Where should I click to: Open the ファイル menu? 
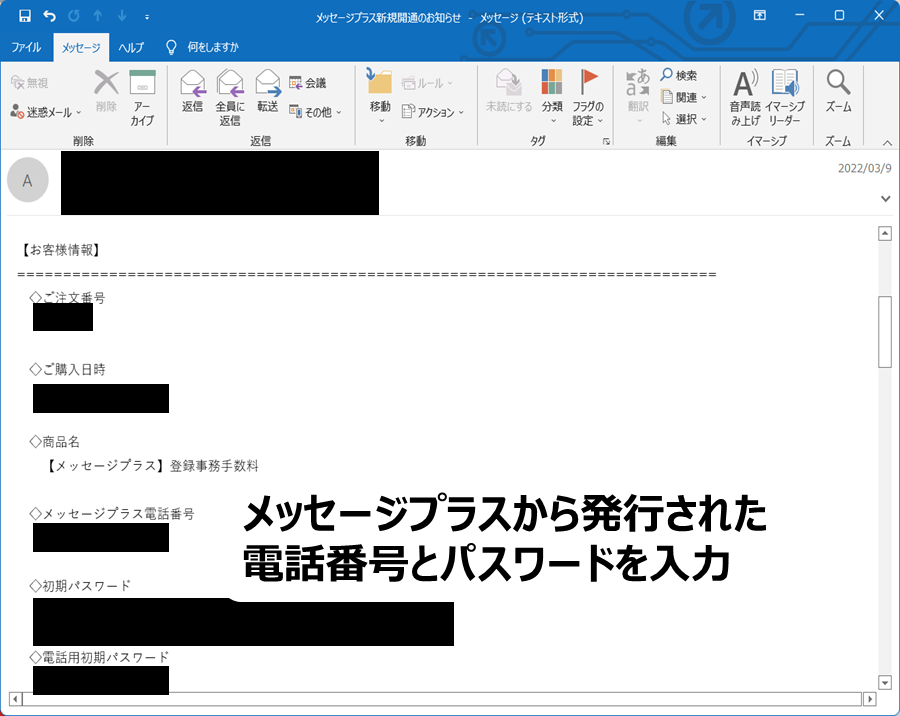point(26,47)
